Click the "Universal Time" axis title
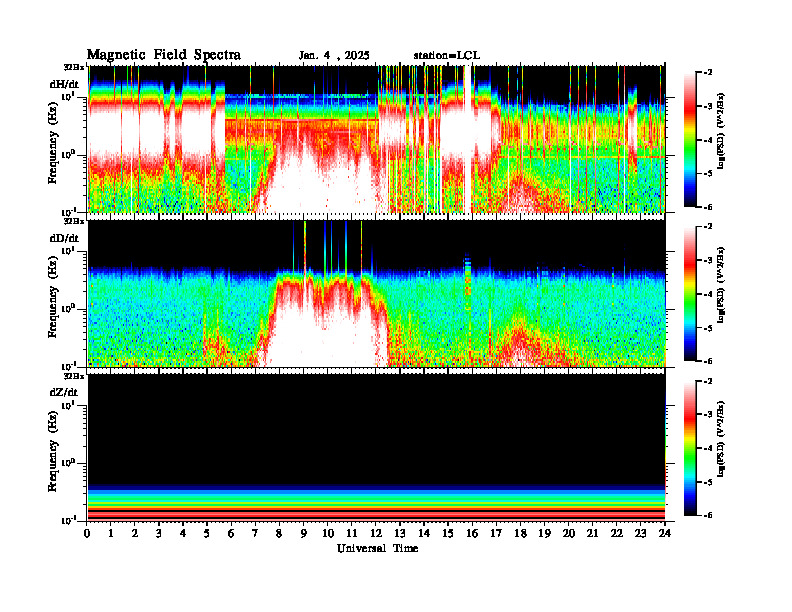The width and height of the screenshot is (792, 612). coord(377,548)
